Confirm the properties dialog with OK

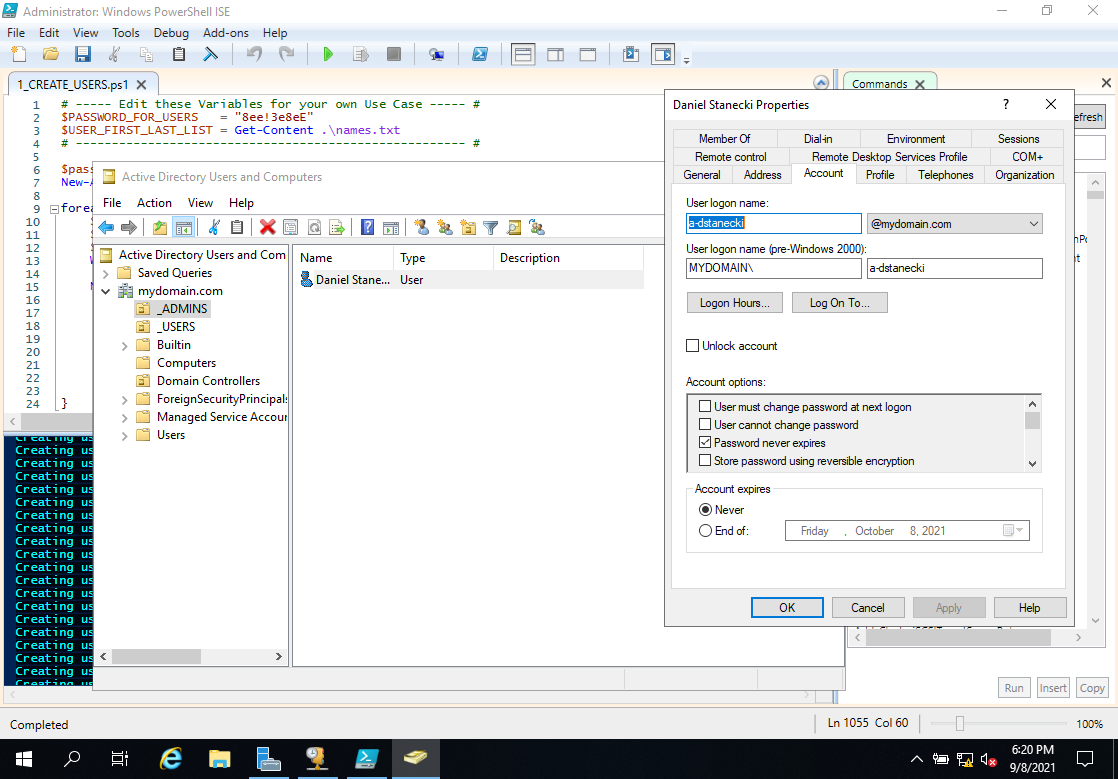click(x=787, y=607)
